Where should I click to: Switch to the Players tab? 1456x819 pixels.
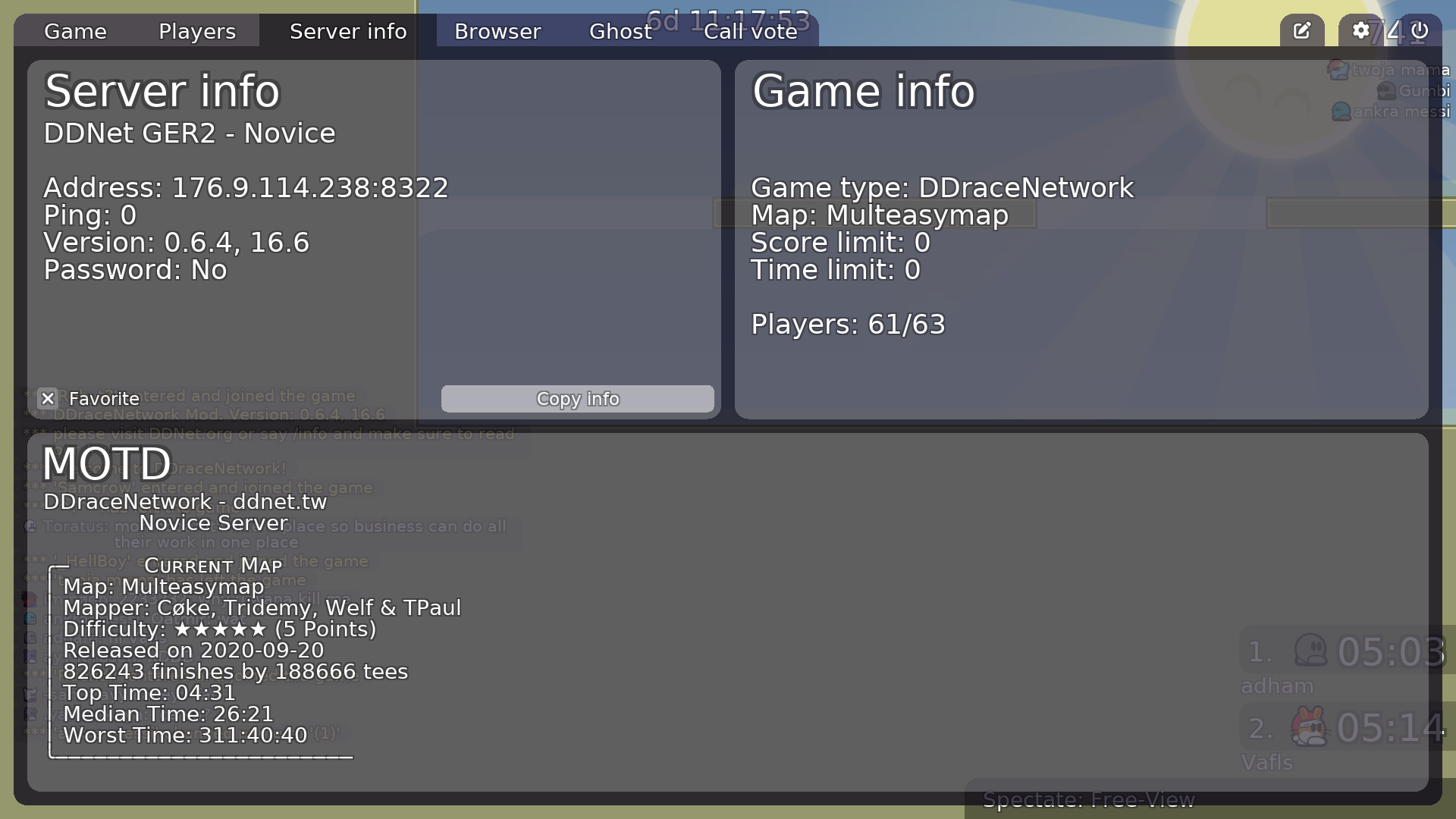click(x=196, y=31)
